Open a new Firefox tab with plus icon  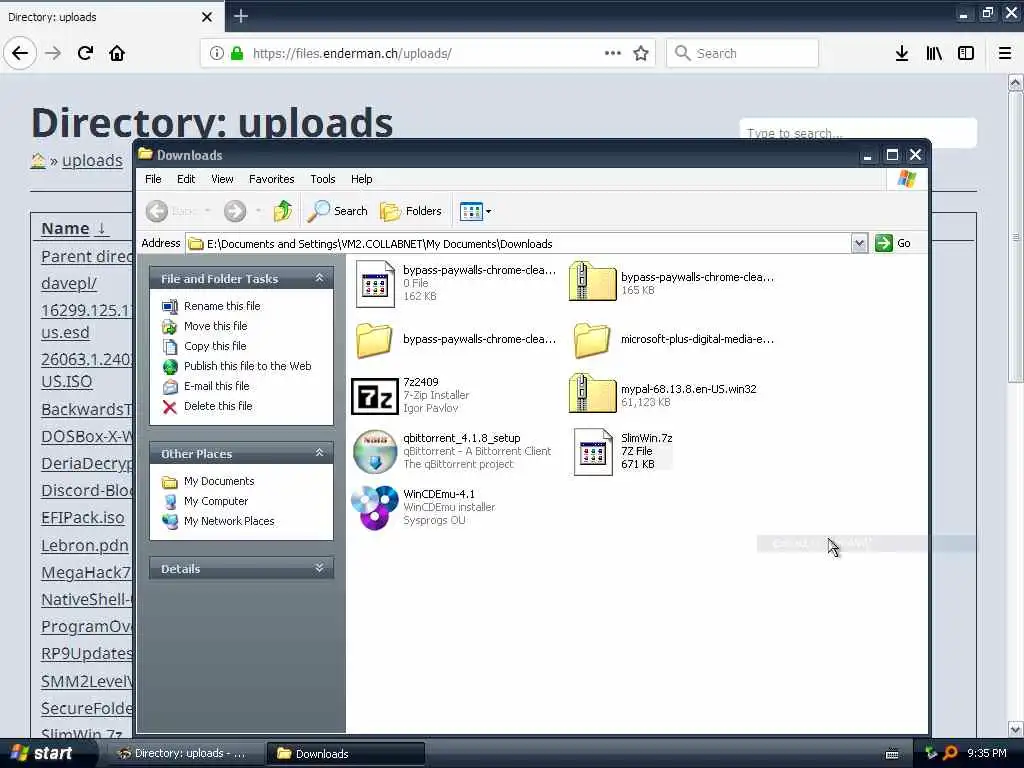click(241, 16)
